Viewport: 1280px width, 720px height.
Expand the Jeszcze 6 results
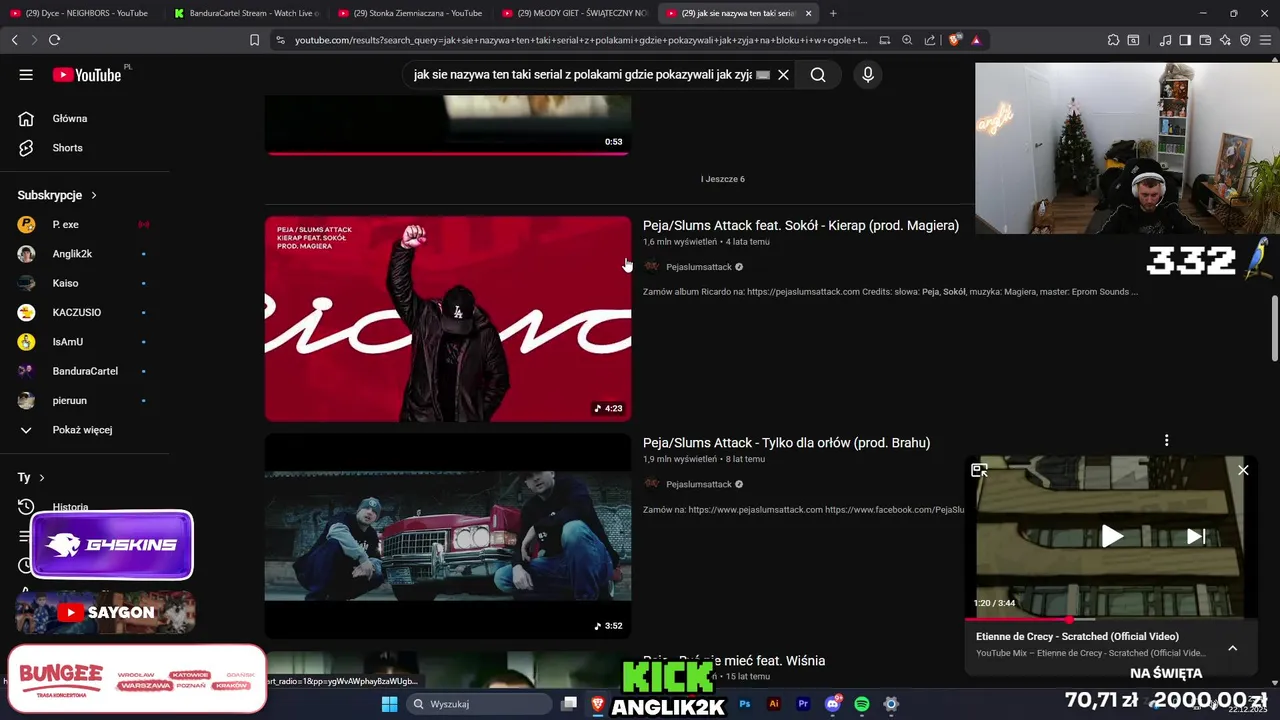723,179
